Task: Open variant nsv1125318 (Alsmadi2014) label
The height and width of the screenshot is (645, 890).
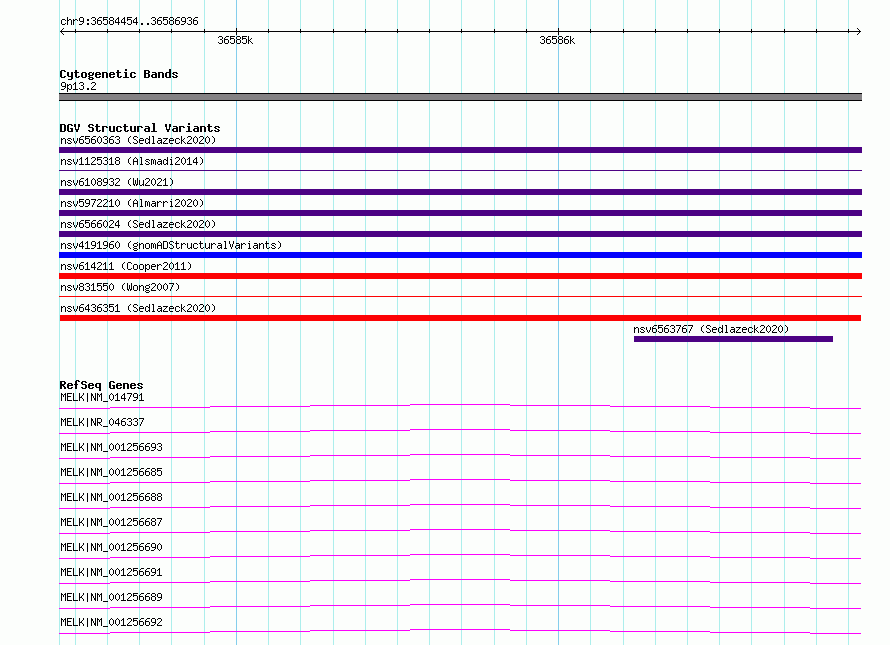Action: coord(132,161)
